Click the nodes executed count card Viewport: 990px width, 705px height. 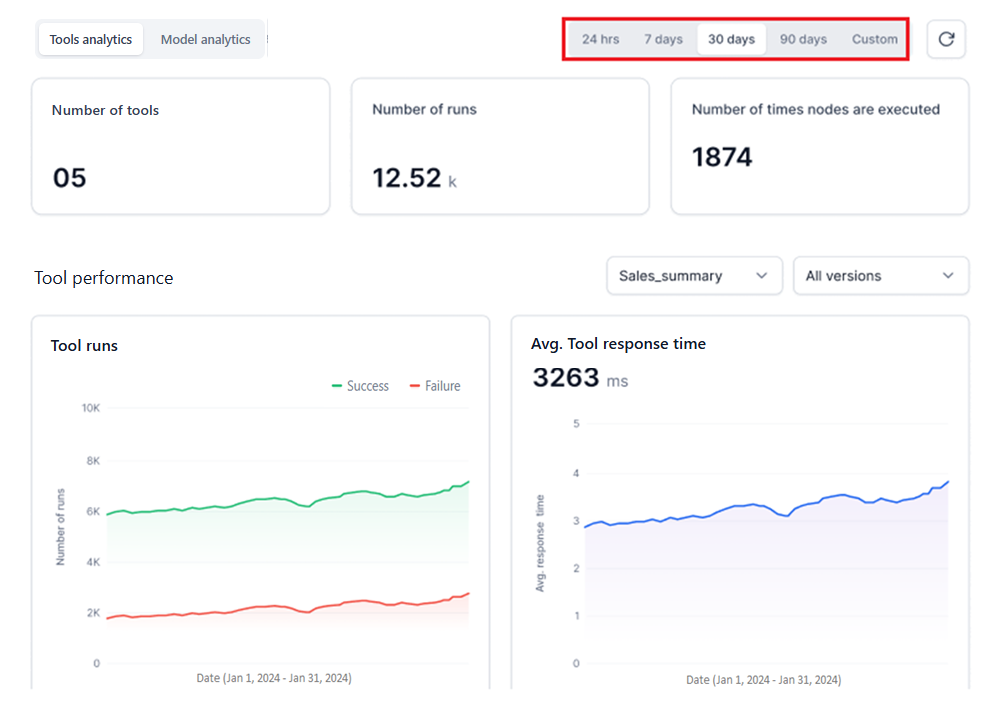(819, 146)
